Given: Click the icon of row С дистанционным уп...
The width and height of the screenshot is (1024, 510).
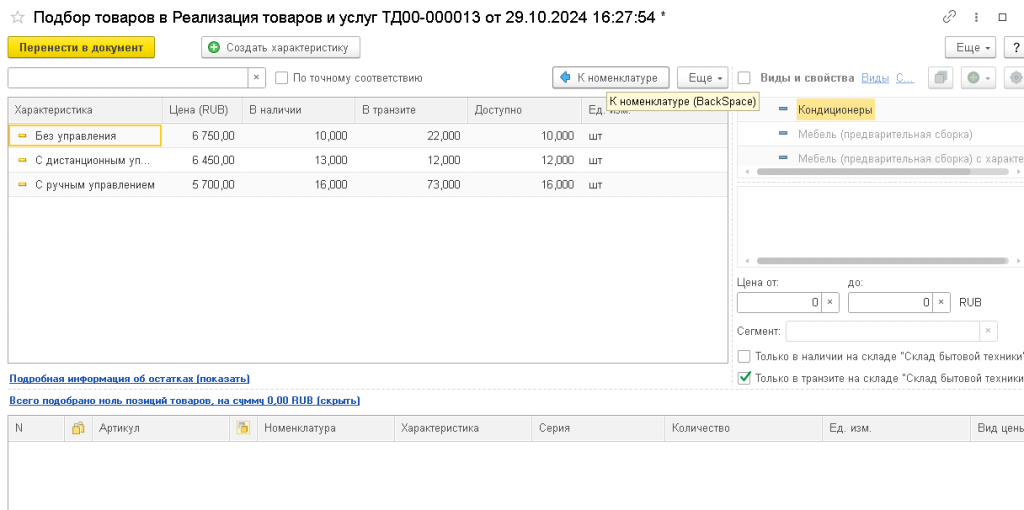Looking at the screenshot, I should click(x=22, y=161).
